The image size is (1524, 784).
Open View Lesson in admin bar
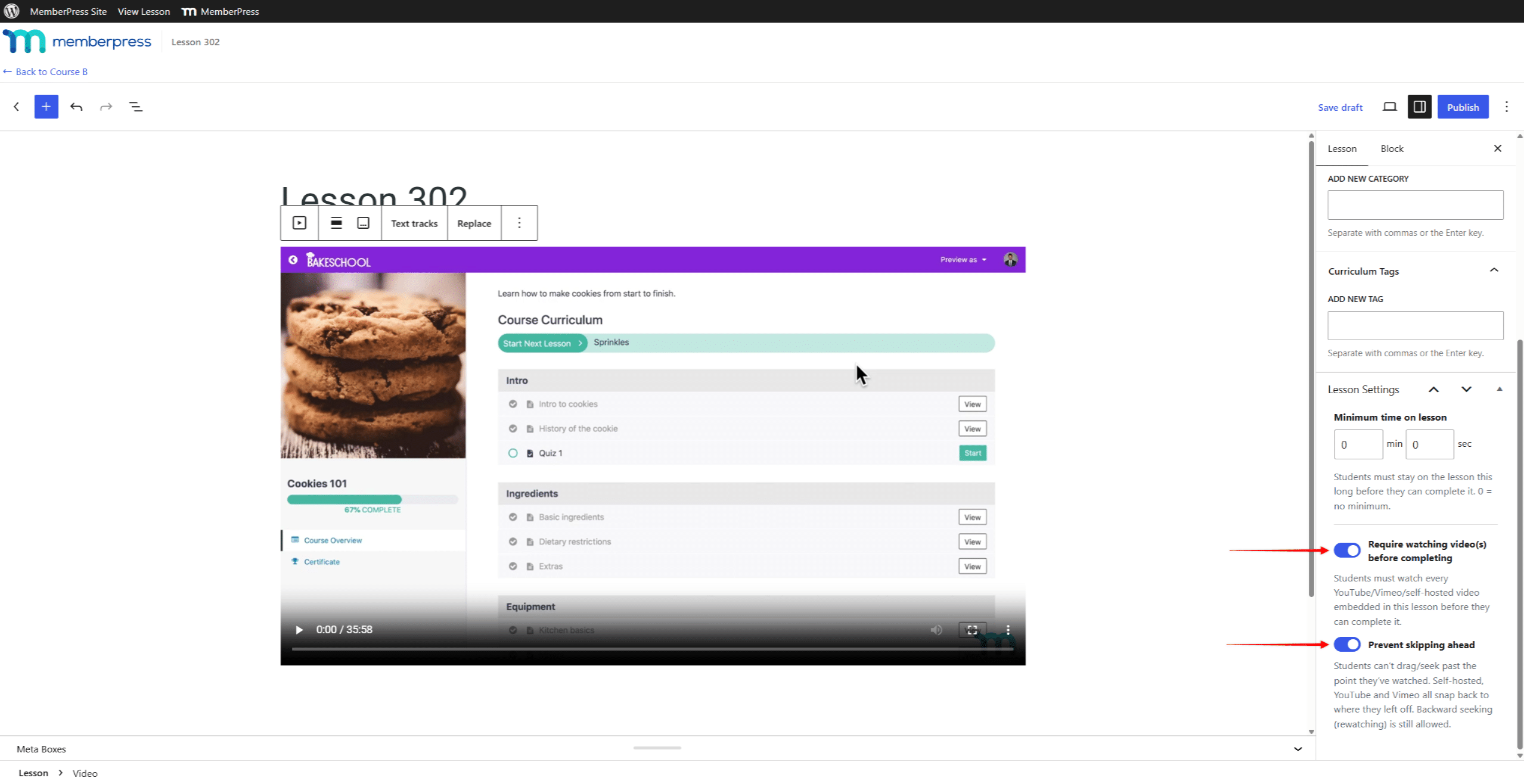[144, 11]
